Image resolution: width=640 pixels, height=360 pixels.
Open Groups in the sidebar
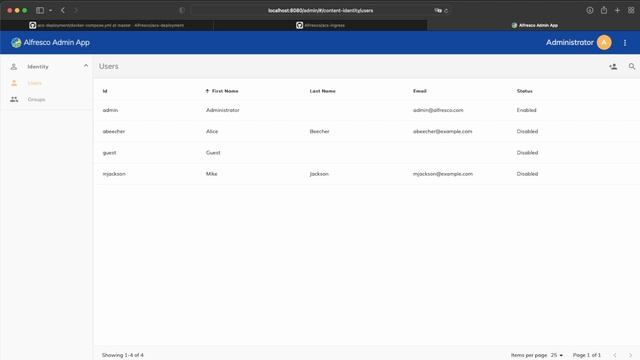(36, 100)
